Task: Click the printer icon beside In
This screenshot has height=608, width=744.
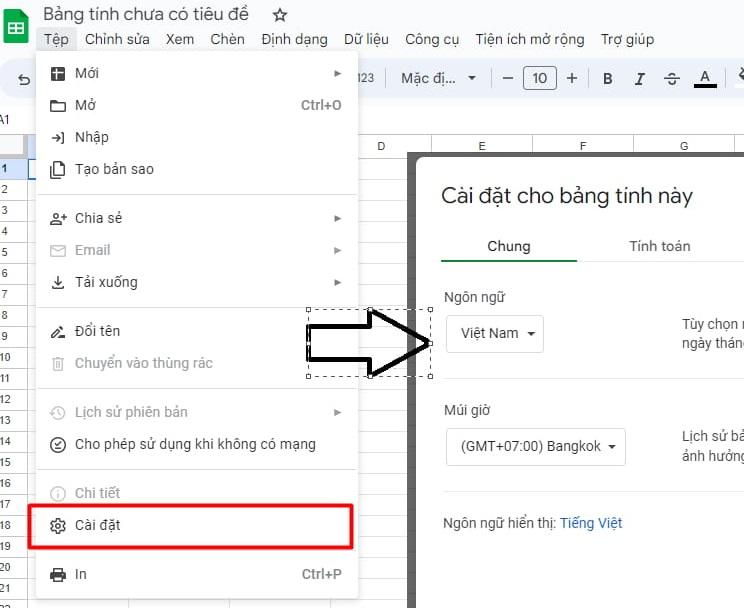Action: [x=58, y=575]
